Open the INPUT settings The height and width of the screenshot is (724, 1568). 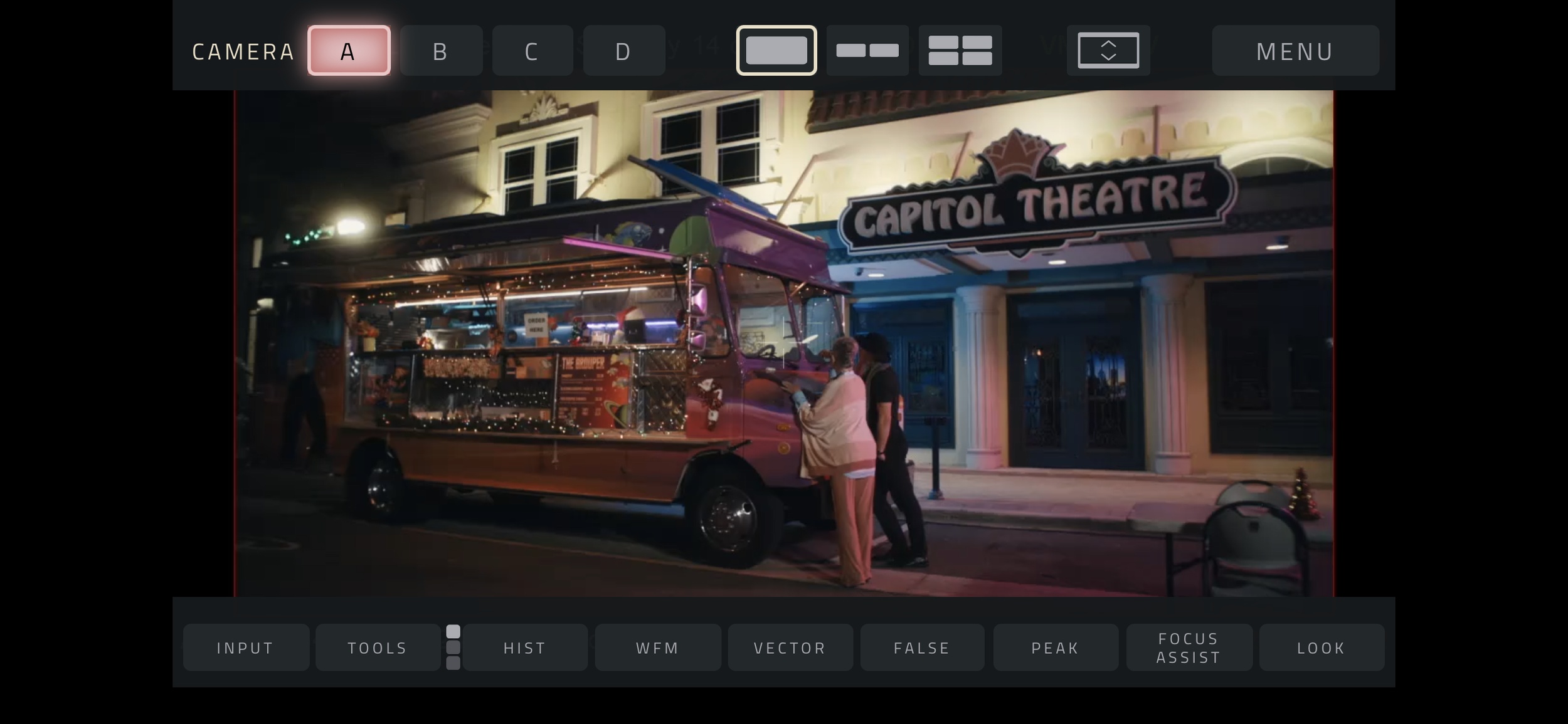pos(245,648)
